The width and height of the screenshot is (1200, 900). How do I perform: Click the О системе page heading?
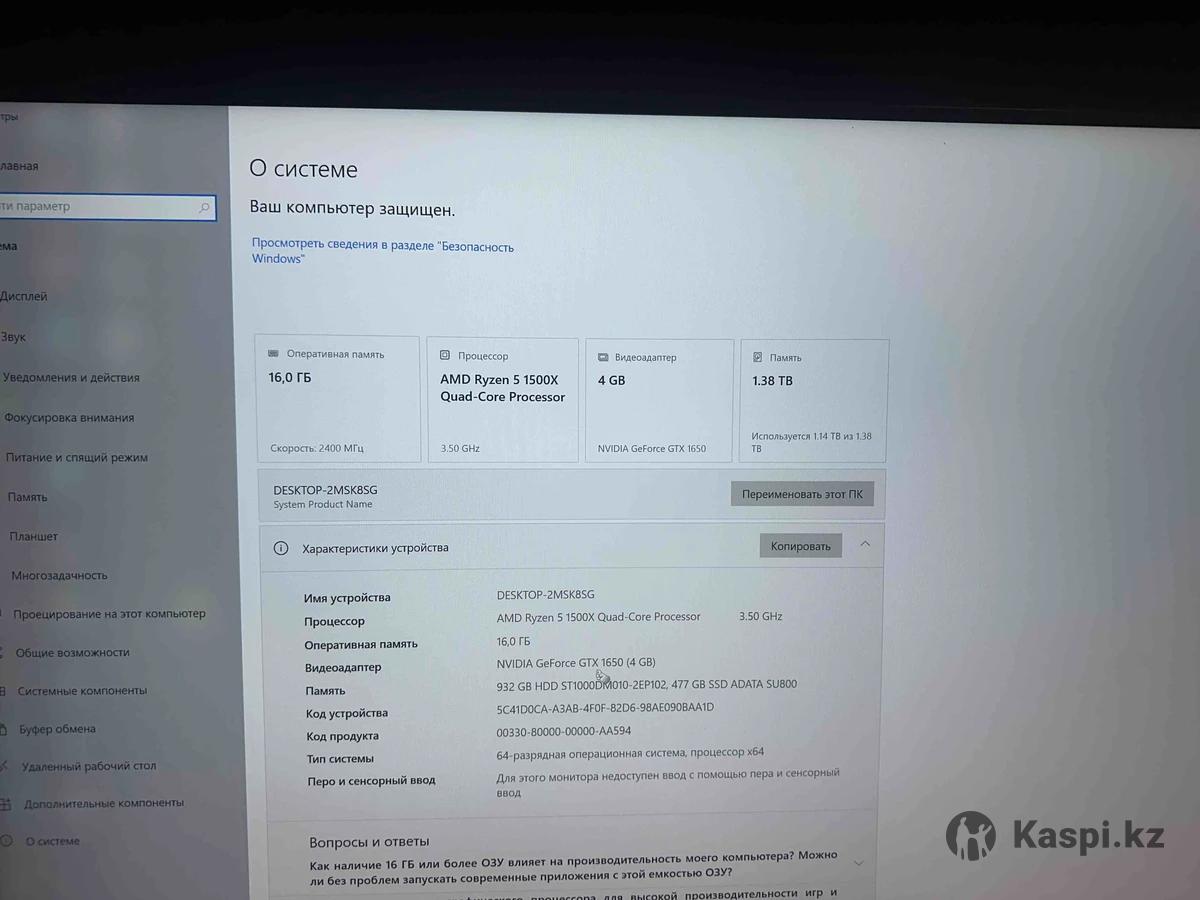tap(303, 169)
